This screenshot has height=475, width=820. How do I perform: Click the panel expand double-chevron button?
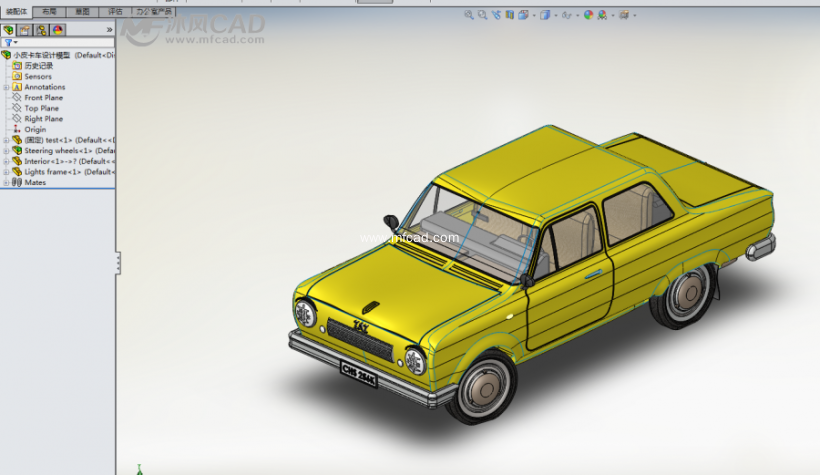point(109,31)
